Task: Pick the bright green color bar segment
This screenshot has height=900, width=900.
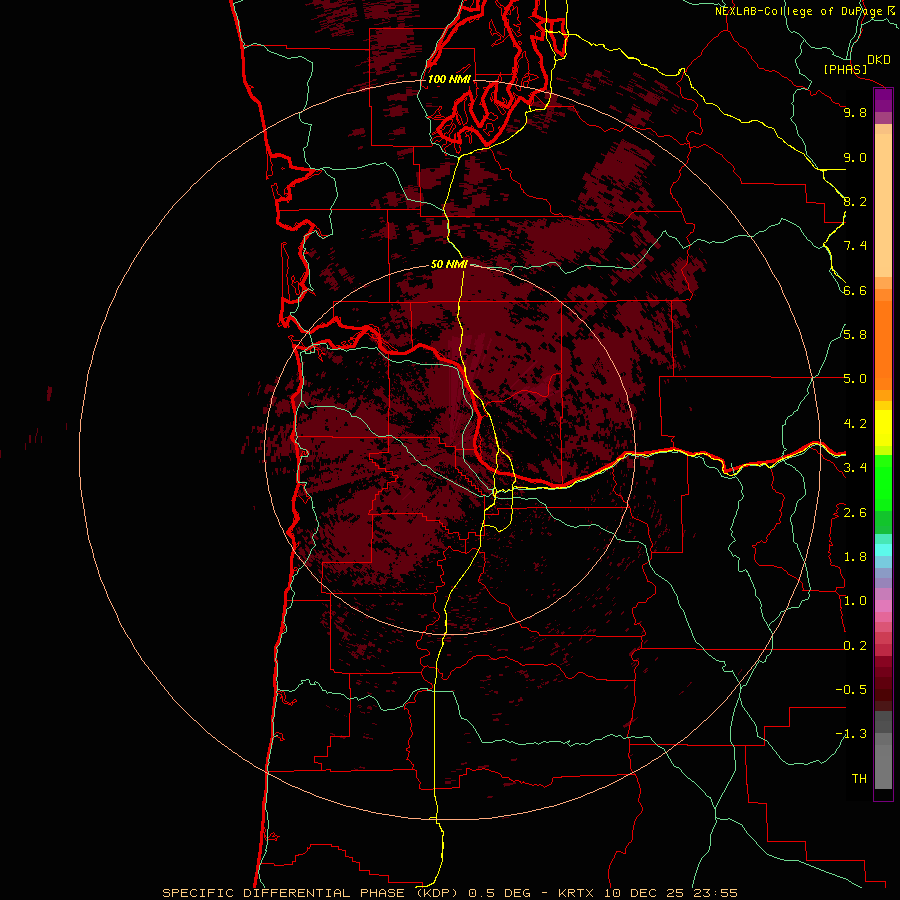Action: tap(883, 482)
